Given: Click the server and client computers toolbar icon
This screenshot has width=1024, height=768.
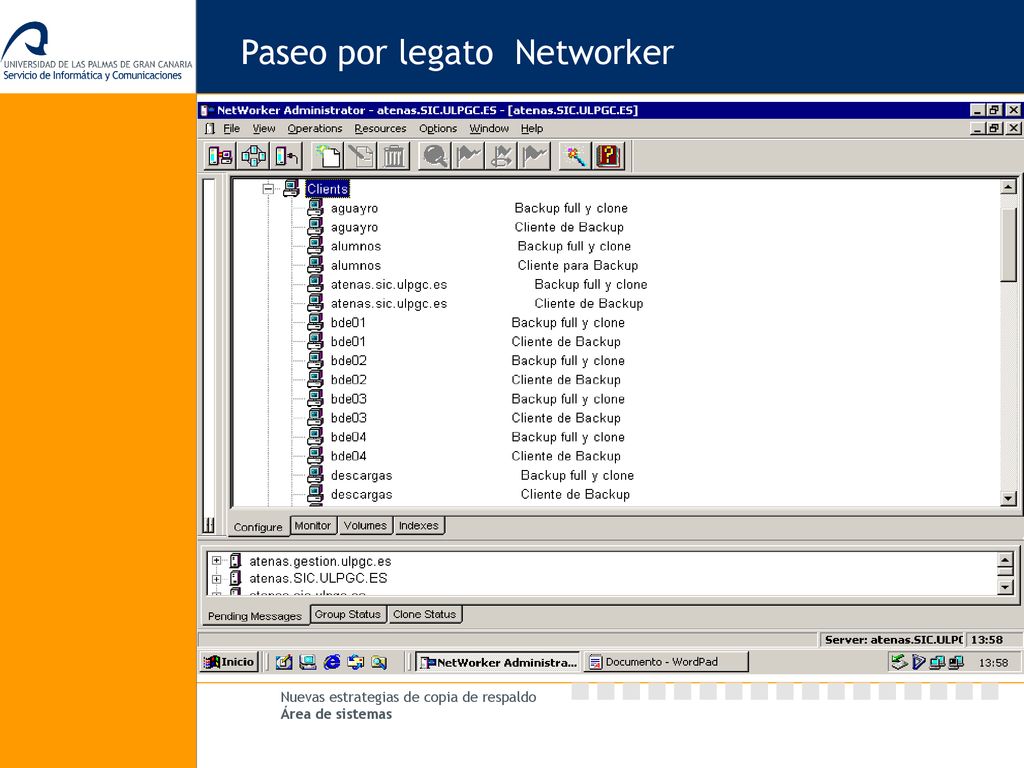Looking at the screenshot, I should coord(220,156).
